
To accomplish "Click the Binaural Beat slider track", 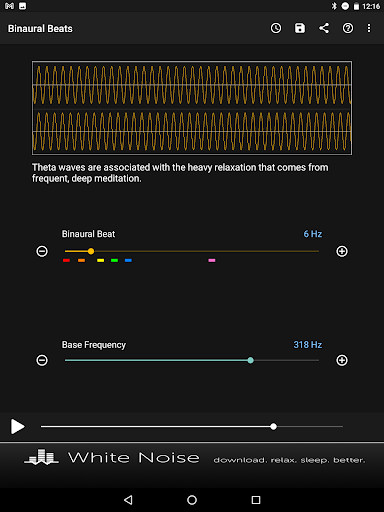I will click(x=192, y=251).
